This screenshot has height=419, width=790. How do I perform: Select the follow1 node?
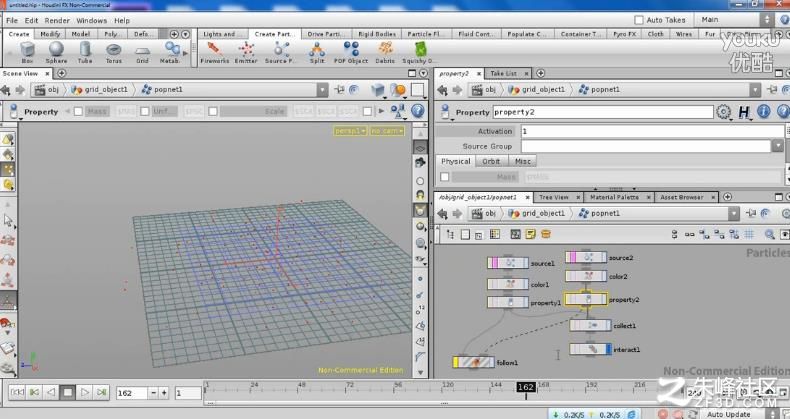click(474, 362)
